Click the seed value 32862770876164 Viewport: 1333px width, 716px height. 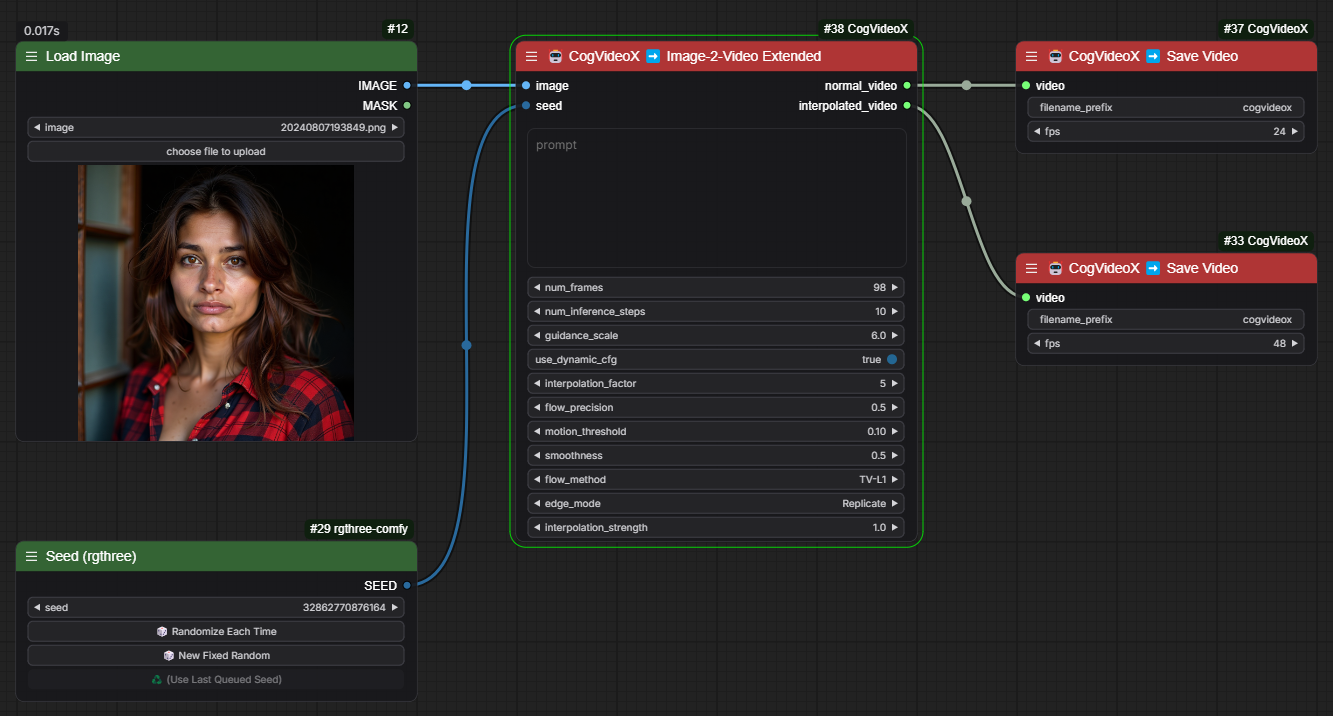tap(344, 608)
